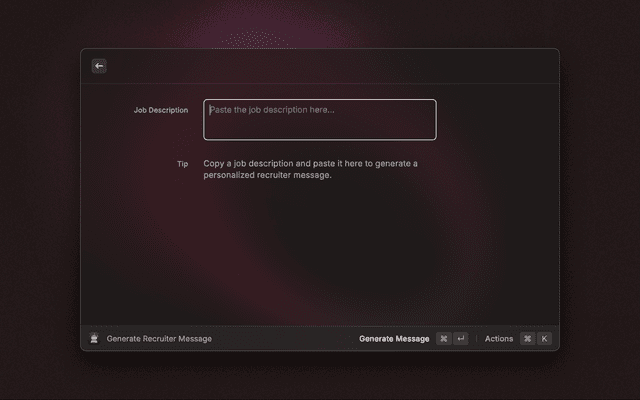Click the recruiter extension icon in footer
This screenshot has width=640, height=400.
click(94, 339)
